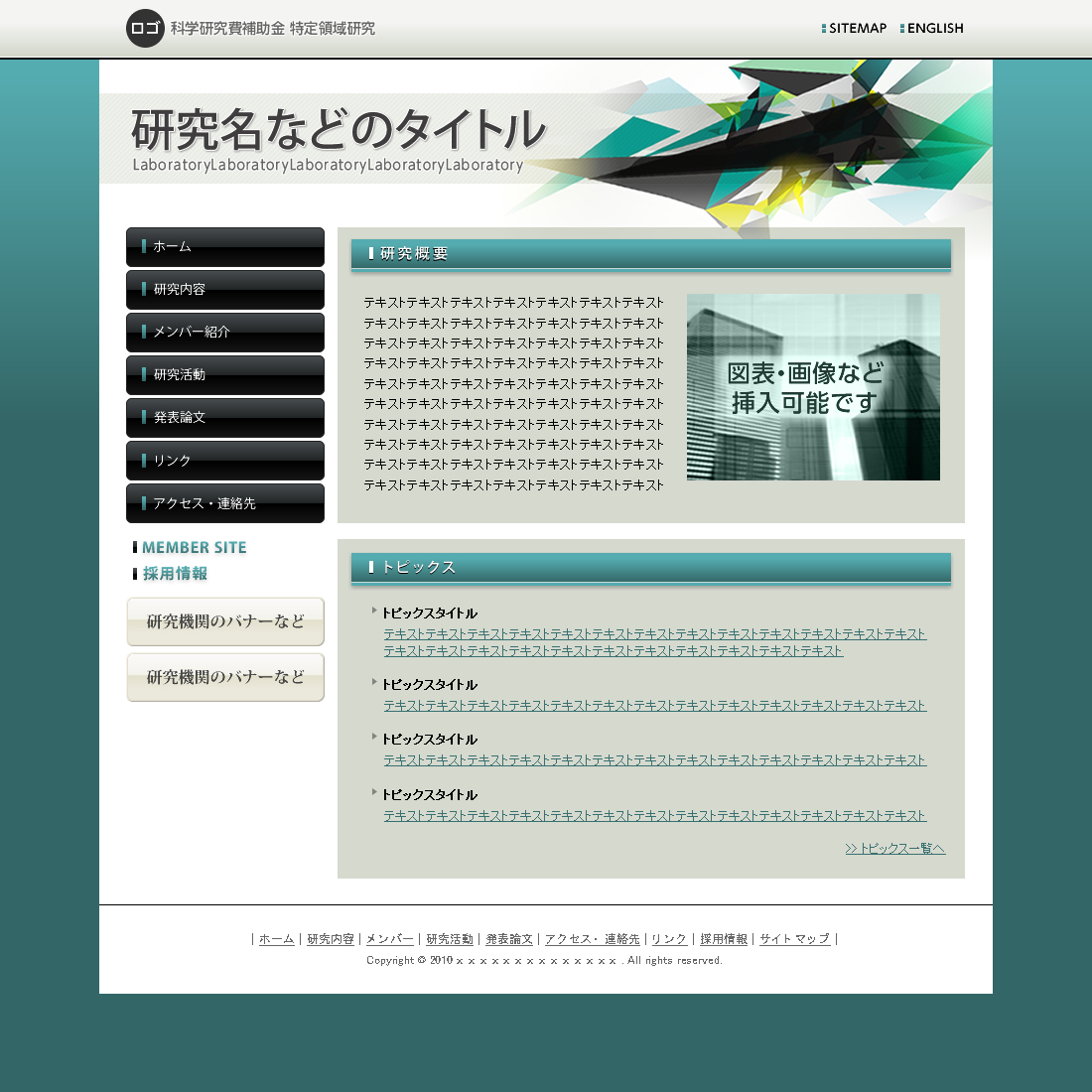Select 発表論文 in the footer links
The width and height of the screenshot is (1092, 1092).
(509, 939)
